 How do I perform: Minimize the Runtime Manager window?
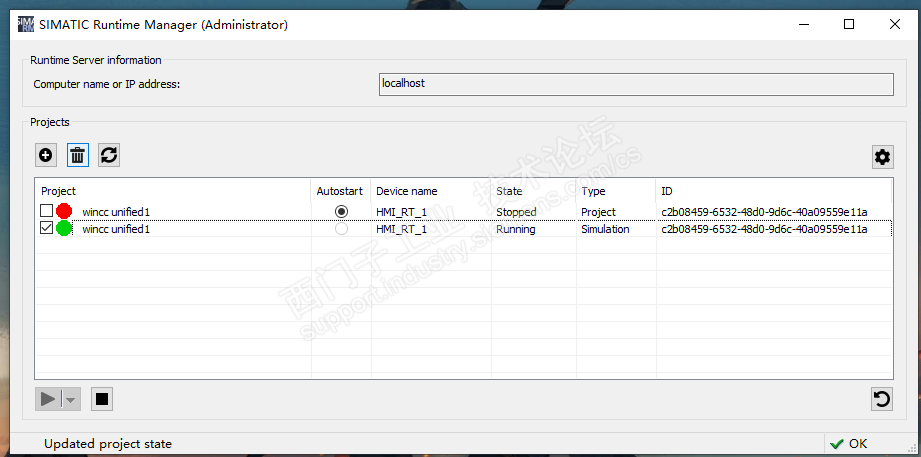(x=804, y=25)
